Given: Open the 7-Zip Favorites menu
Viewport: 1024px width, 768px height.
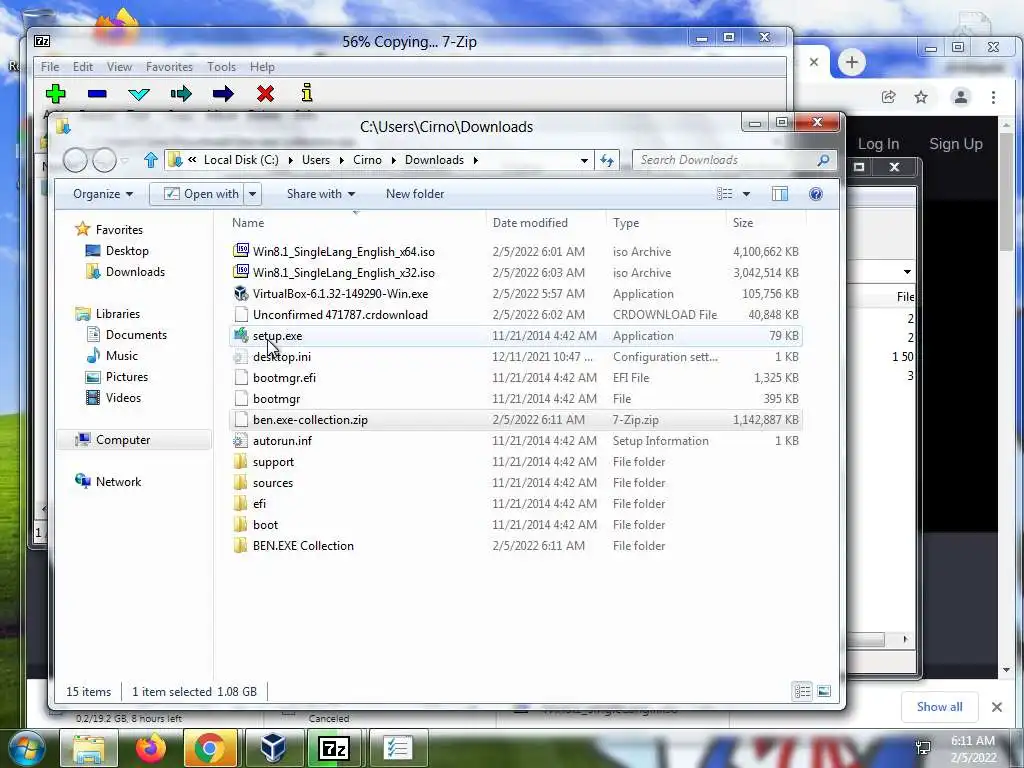Looking at the screenshot, I should pyautogui.click(x=169, y=67).
